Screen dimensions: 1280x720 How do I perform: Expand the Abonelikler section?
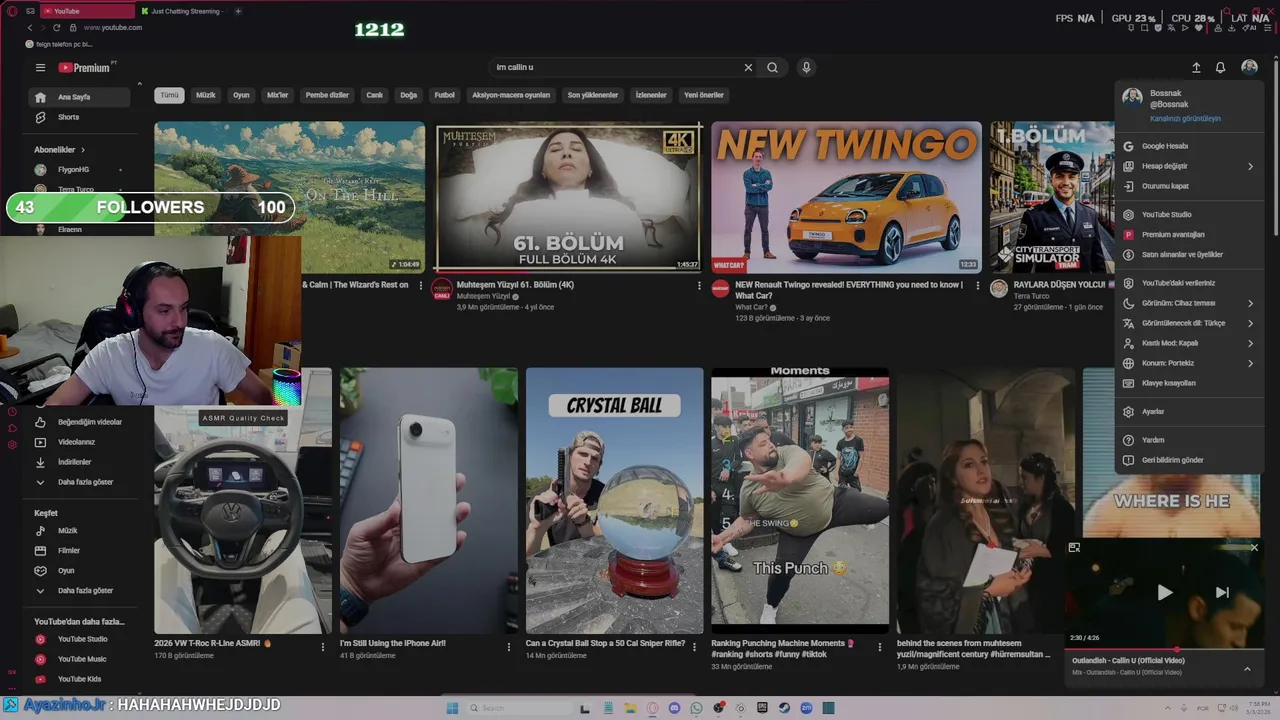point(60,150)
